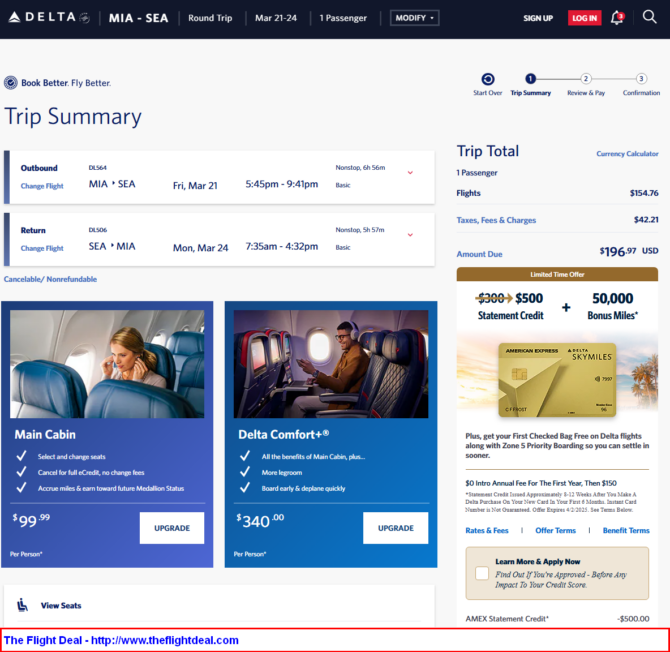Click the LOG IN button

pos(584,18)
